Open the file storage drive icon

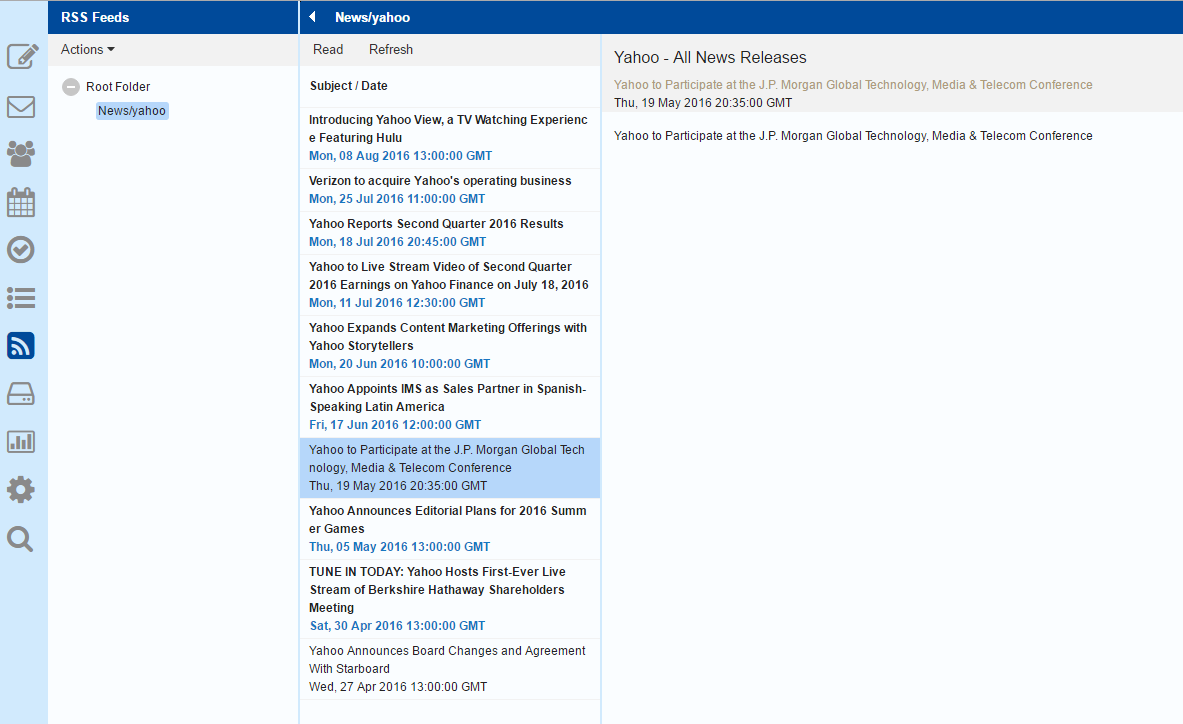coord(21,394)
